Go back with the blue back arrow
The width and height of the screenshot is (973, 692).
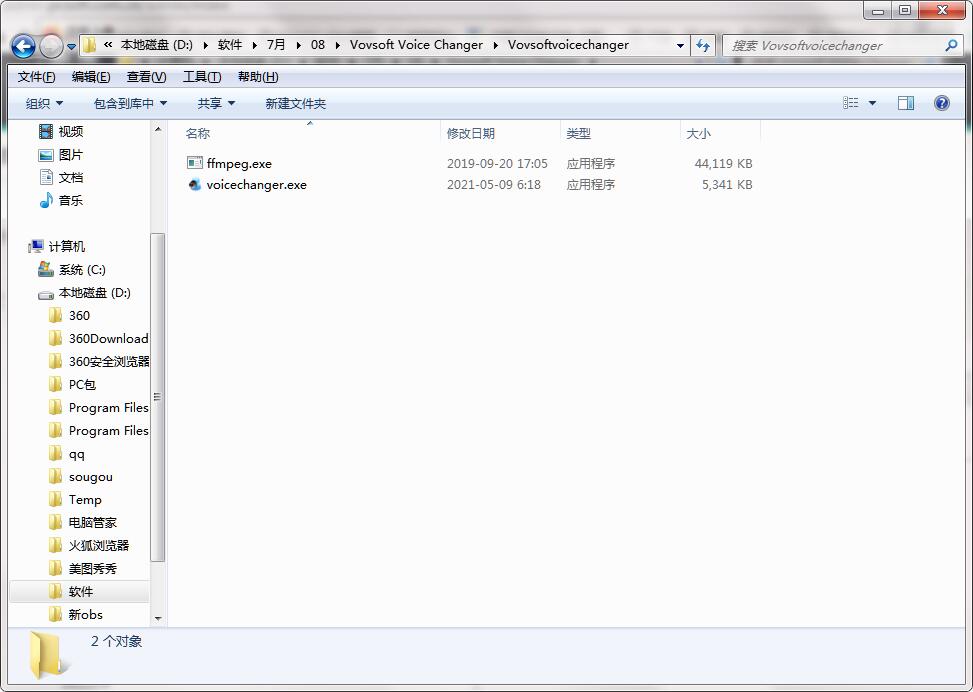23,46
